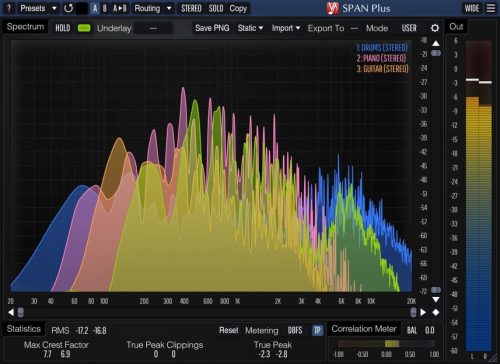Screen dimensions: 500x364
Task: Click the True Peak value -2.3
Action: pyautogui.click(x=264, y=354)
